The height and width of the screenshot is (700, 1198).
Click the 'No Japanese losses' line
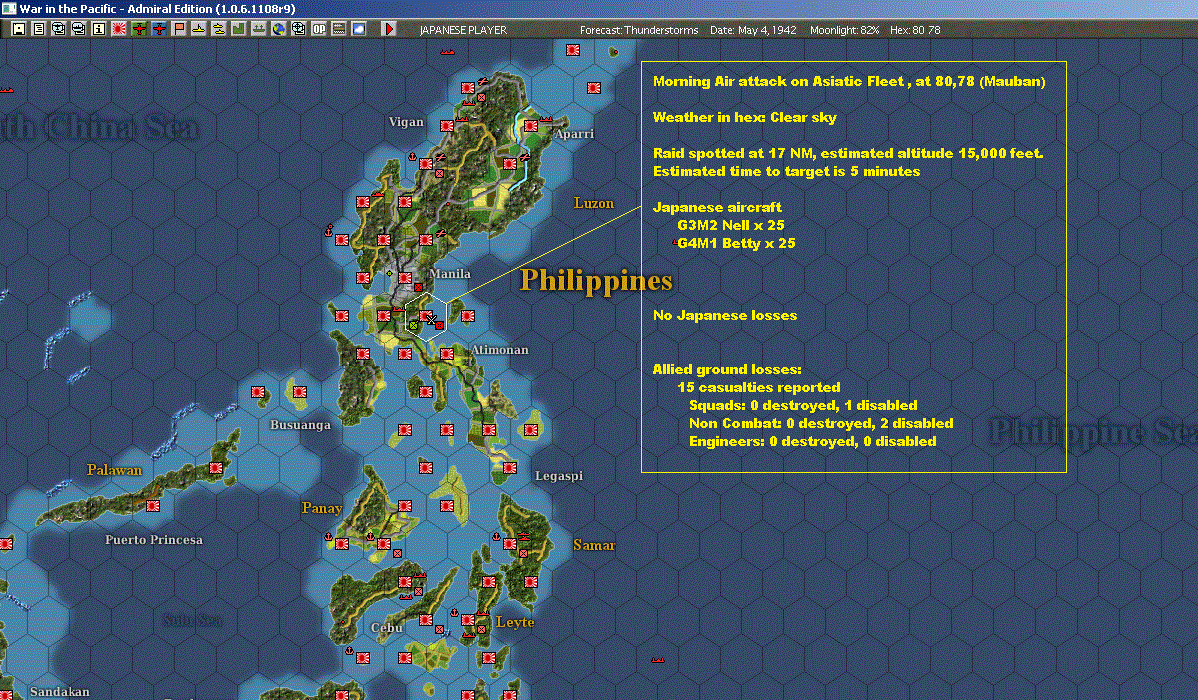pyautogui.click(x=724, y=316)
